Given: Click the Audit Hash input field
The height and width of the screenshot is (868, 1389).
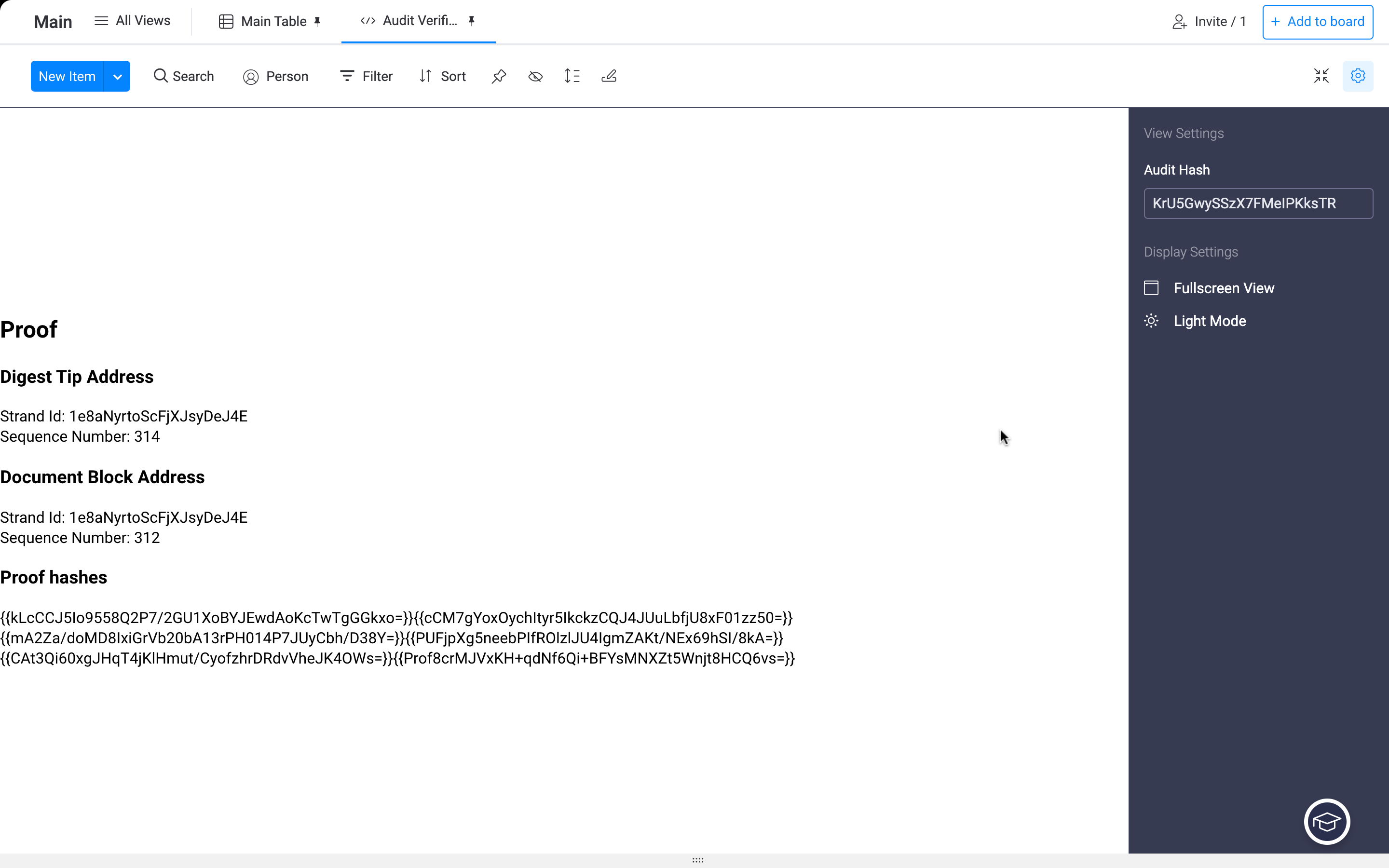Looking at the screenshot, I should coord(1257,203).
